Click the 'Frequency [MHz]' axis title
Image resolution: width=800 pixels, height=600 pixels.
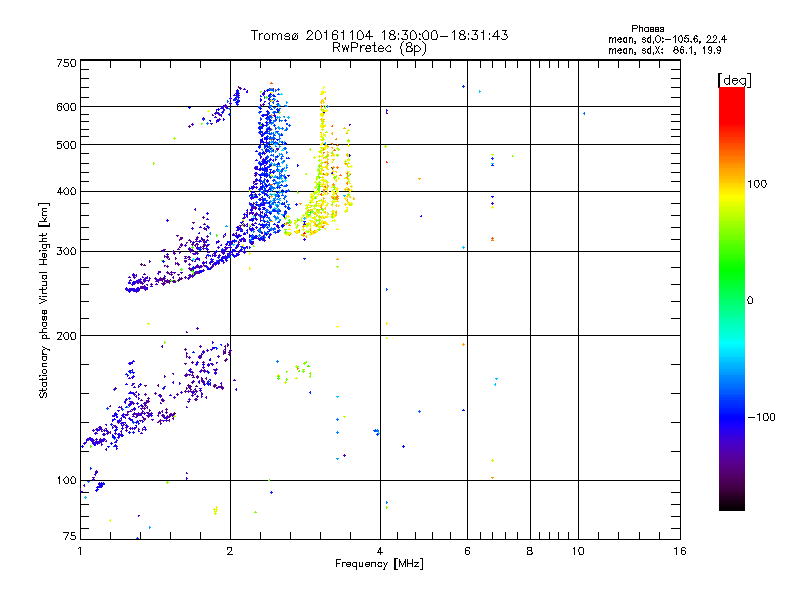379,564
